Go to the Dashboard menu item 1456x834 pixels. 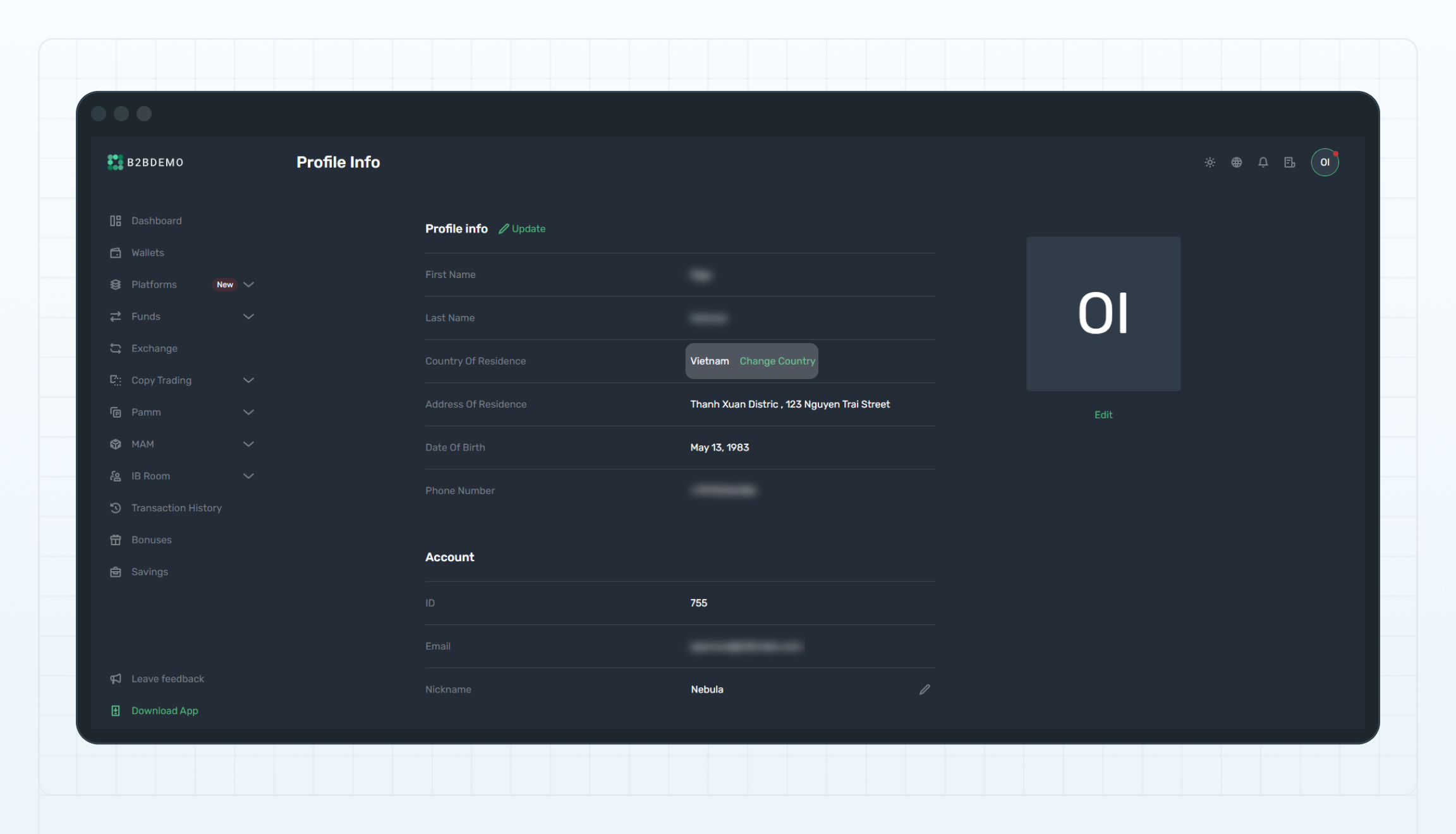pyautogui.click(x=156, y=221)
